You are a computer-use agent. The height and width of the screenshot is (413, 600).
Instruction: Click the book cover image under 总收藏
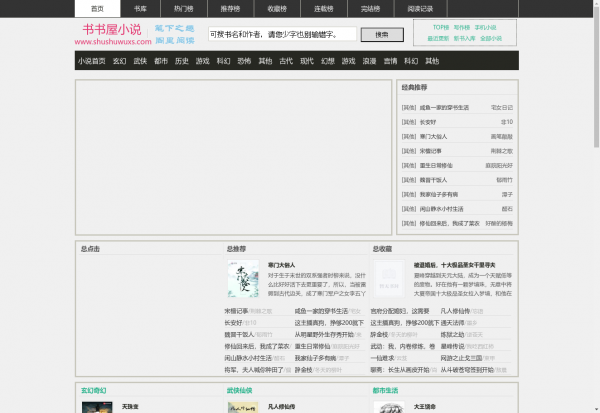click(x=389, y=279)
